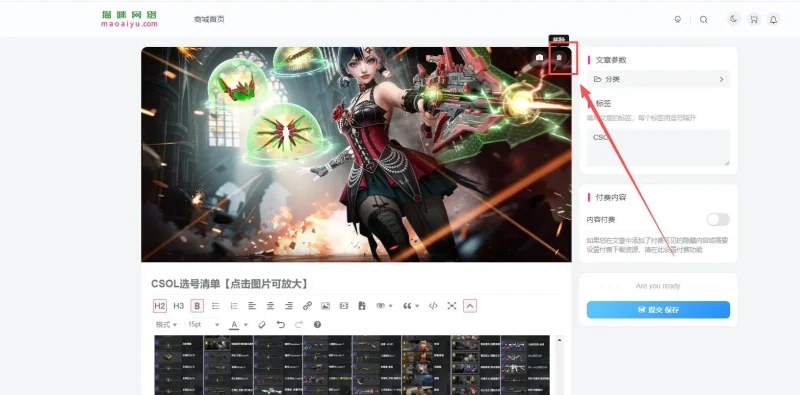Apply the text color A button

[x=234, y=325]
